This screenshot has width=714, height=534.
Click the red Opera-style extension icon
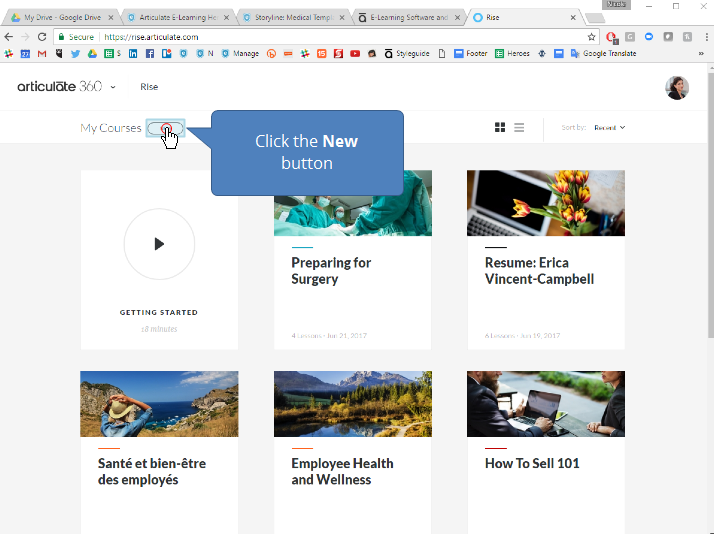point(611,37)
